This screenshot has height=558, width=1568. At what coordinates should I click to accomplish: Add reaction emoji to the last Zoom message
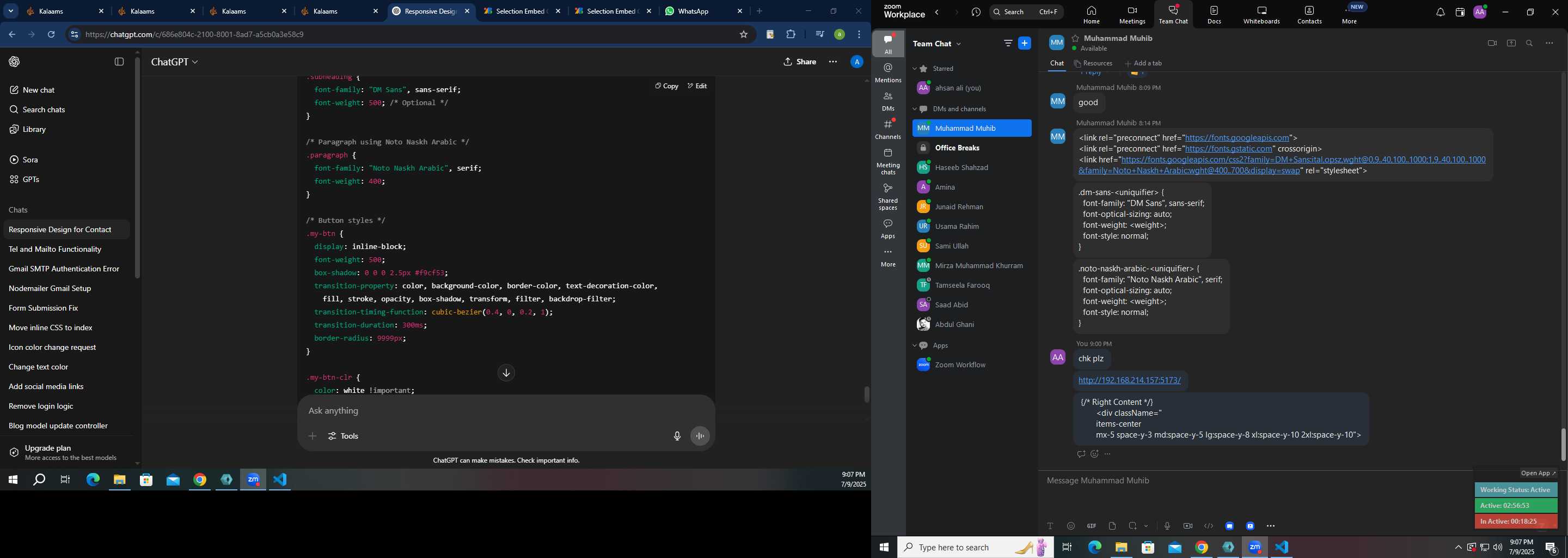click(1094, 454)
